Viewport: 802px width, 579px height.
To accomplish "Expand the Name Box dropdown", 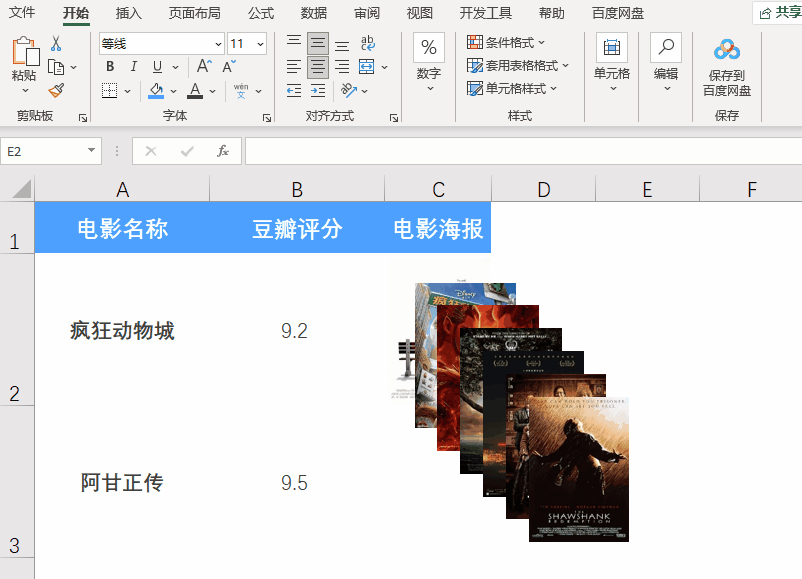I will click(91, 150).
